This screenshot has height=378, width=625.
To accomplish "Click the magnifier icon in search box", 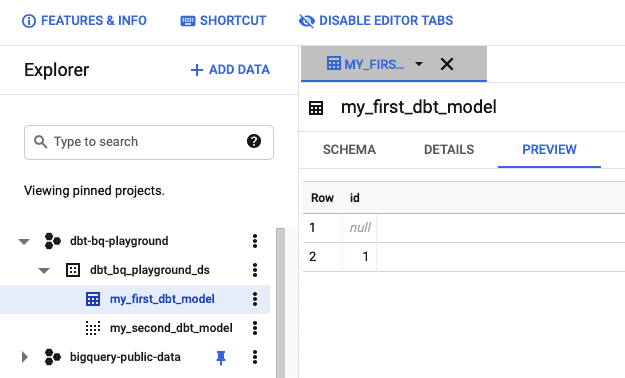I will [40, 142].
